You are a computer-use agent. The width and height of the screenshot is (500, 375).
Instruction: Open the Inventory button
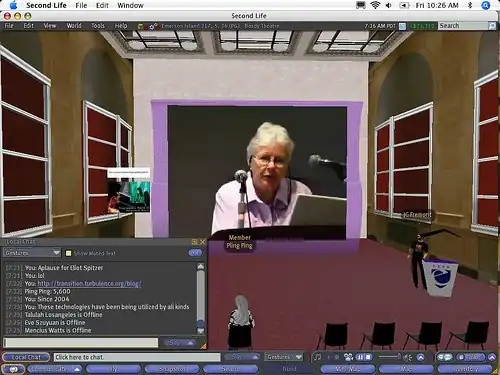pyautogui.click(x=465, y=369)
